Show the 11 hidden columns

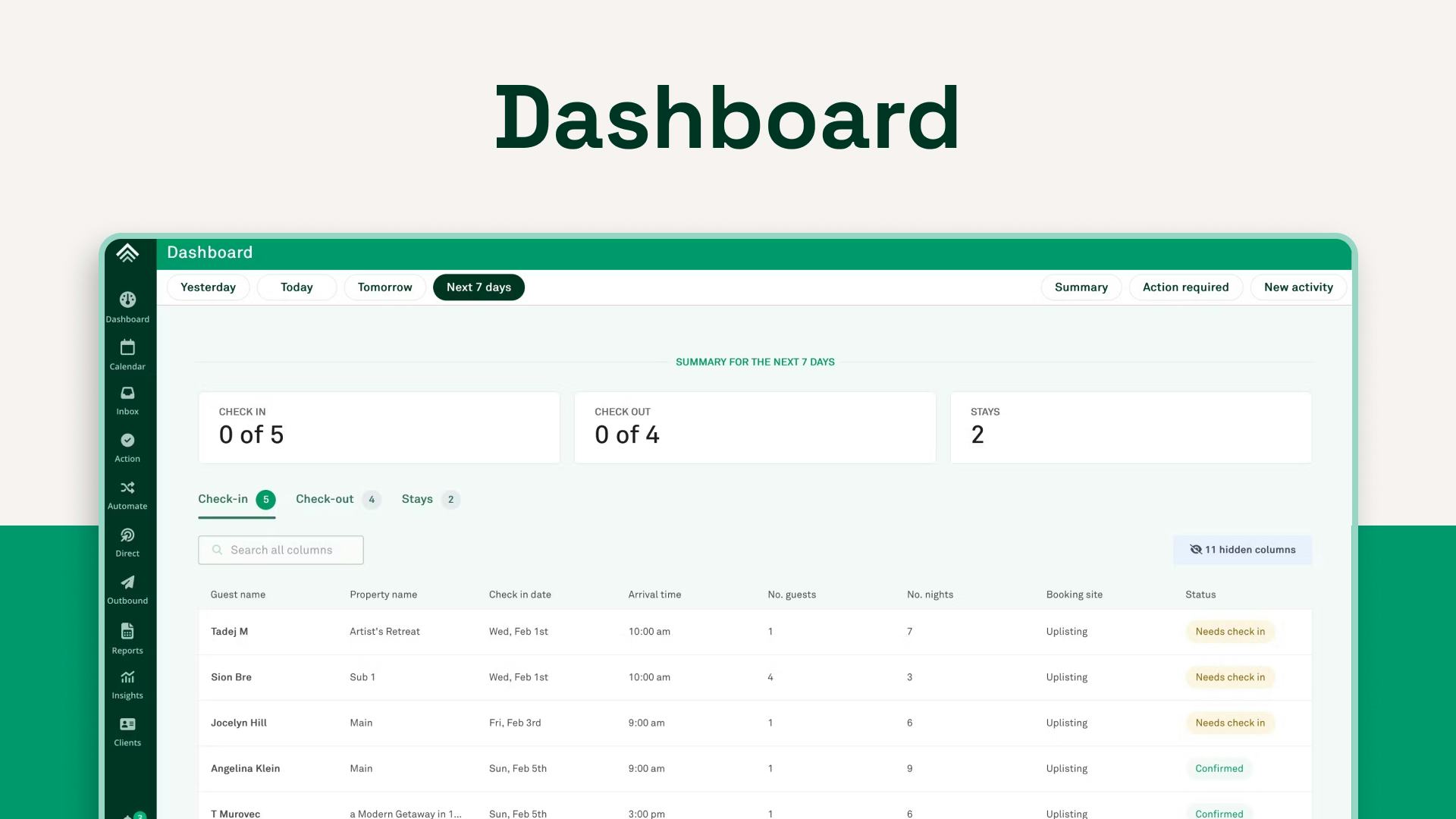click(1242, 550)
